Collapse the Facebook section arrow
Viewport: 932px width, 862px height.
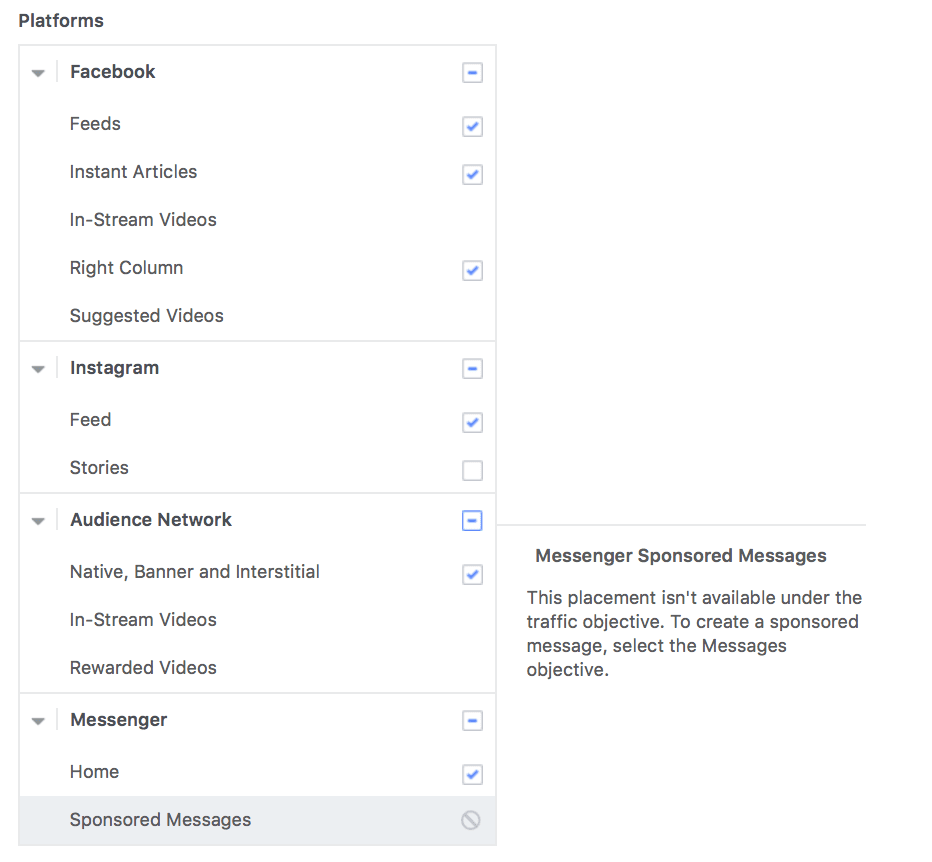(x=38, y=73)
